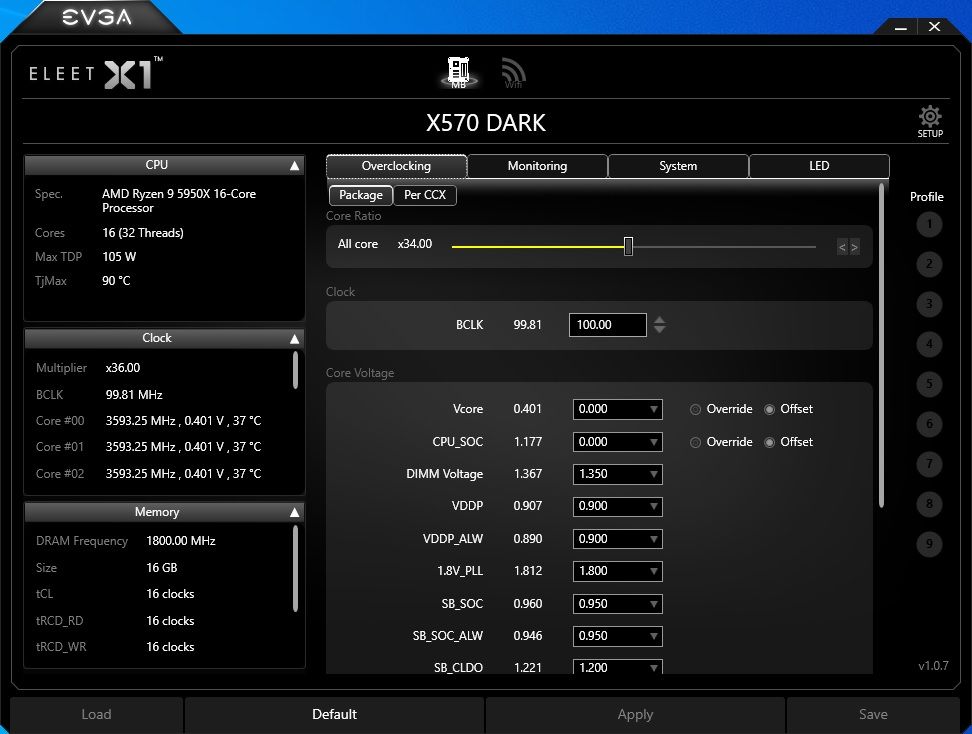Image resolution: width=972 pixels, height=734 pixels.
Task: Collapse the Clock info panel
Action: click(x=294, y=338)
